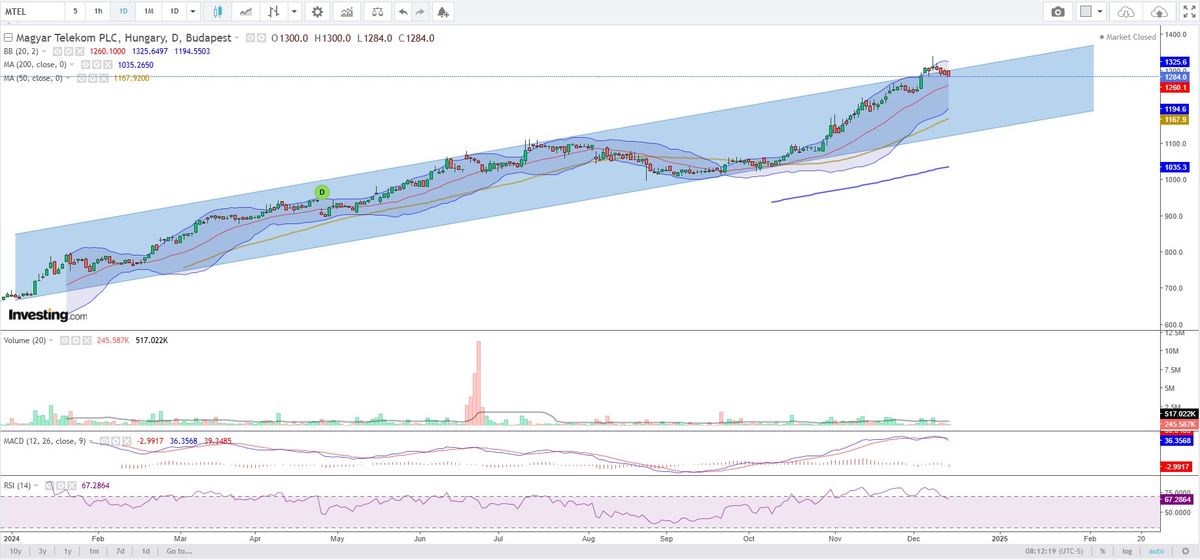Image resolution: width=1200 pixels, height=560 pixels.
Task: Set range to 3y
Action: point(42,551)
